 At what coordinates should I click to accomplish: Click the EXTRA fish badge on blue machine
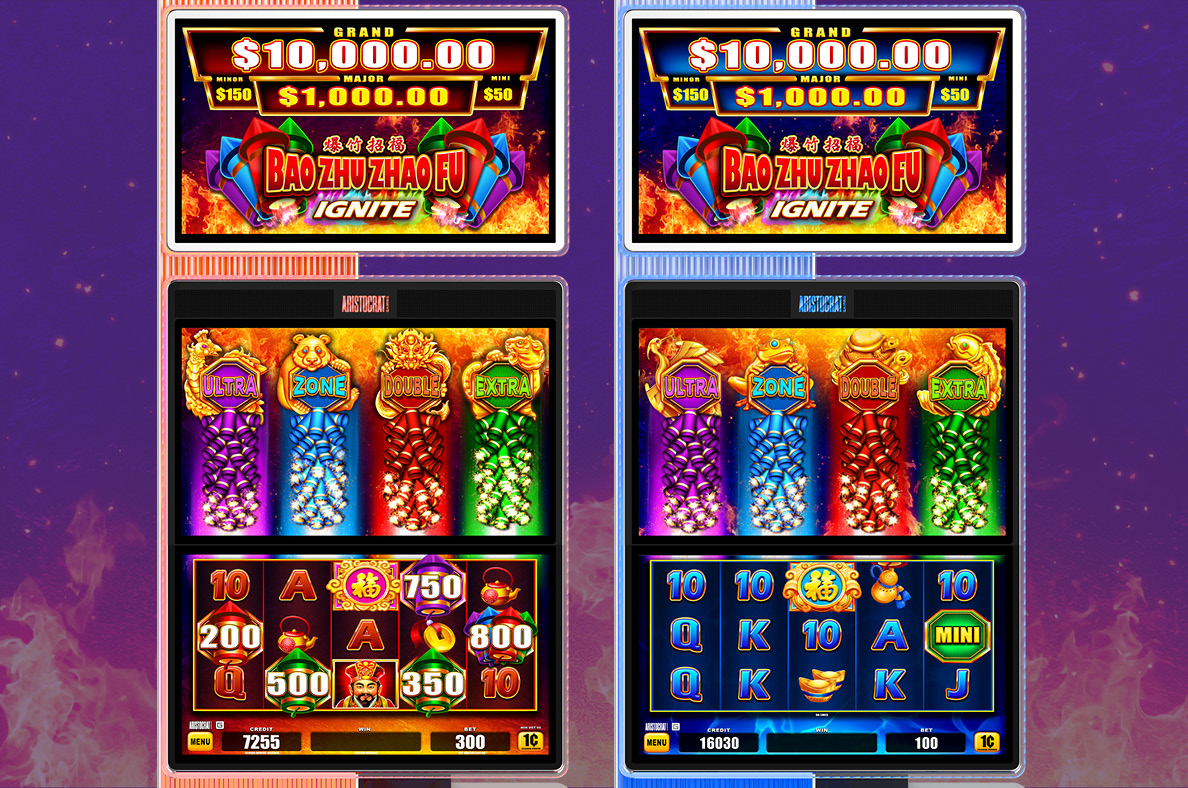click(x=959, y=389)
